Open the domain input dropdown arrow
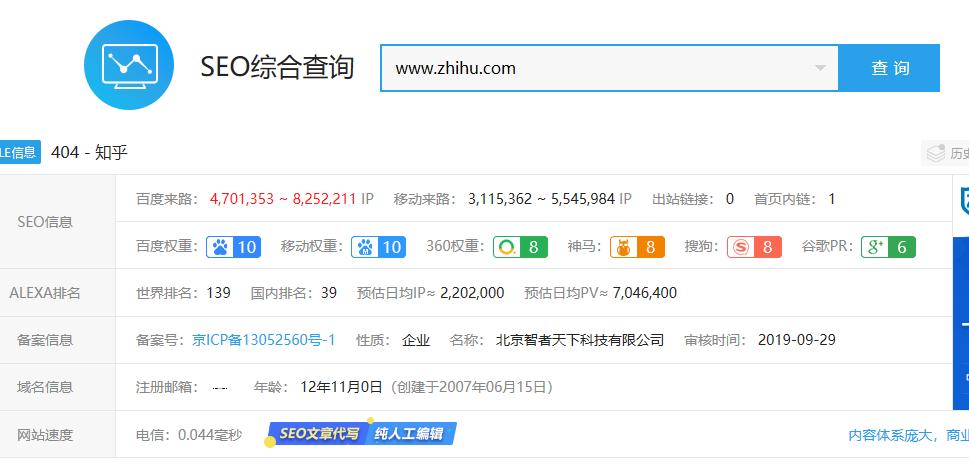969x466 pixels. 819,68
